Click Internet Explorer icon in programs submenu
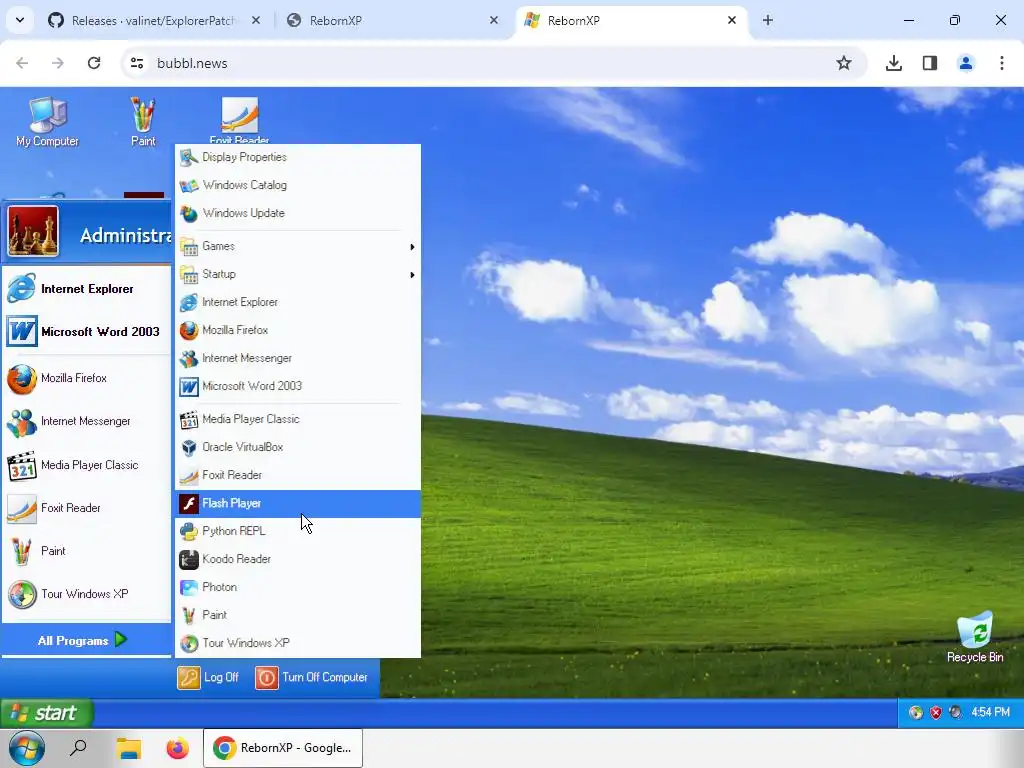The width and height of the screenshot is (1024, 768). (x=189, y=302)
